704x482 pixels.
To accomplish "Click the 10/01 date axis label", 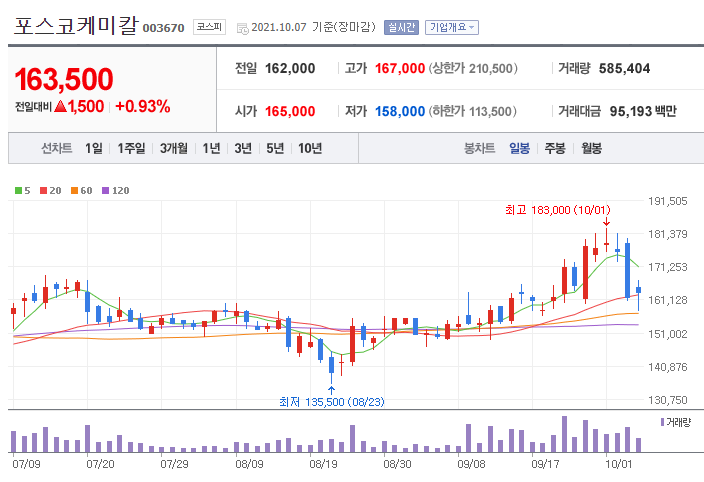I will (x=618, y=464).
